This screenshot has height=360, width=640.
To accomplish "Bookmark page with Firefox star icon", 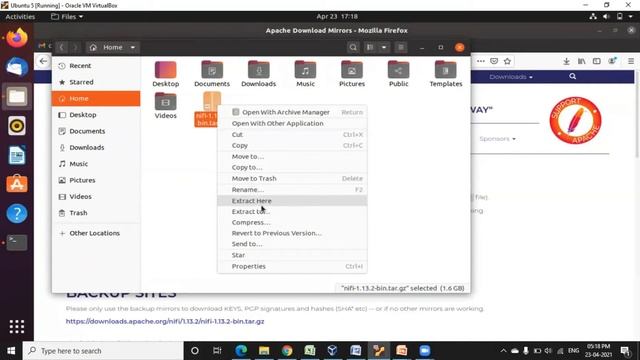I will tap(507, 61).
